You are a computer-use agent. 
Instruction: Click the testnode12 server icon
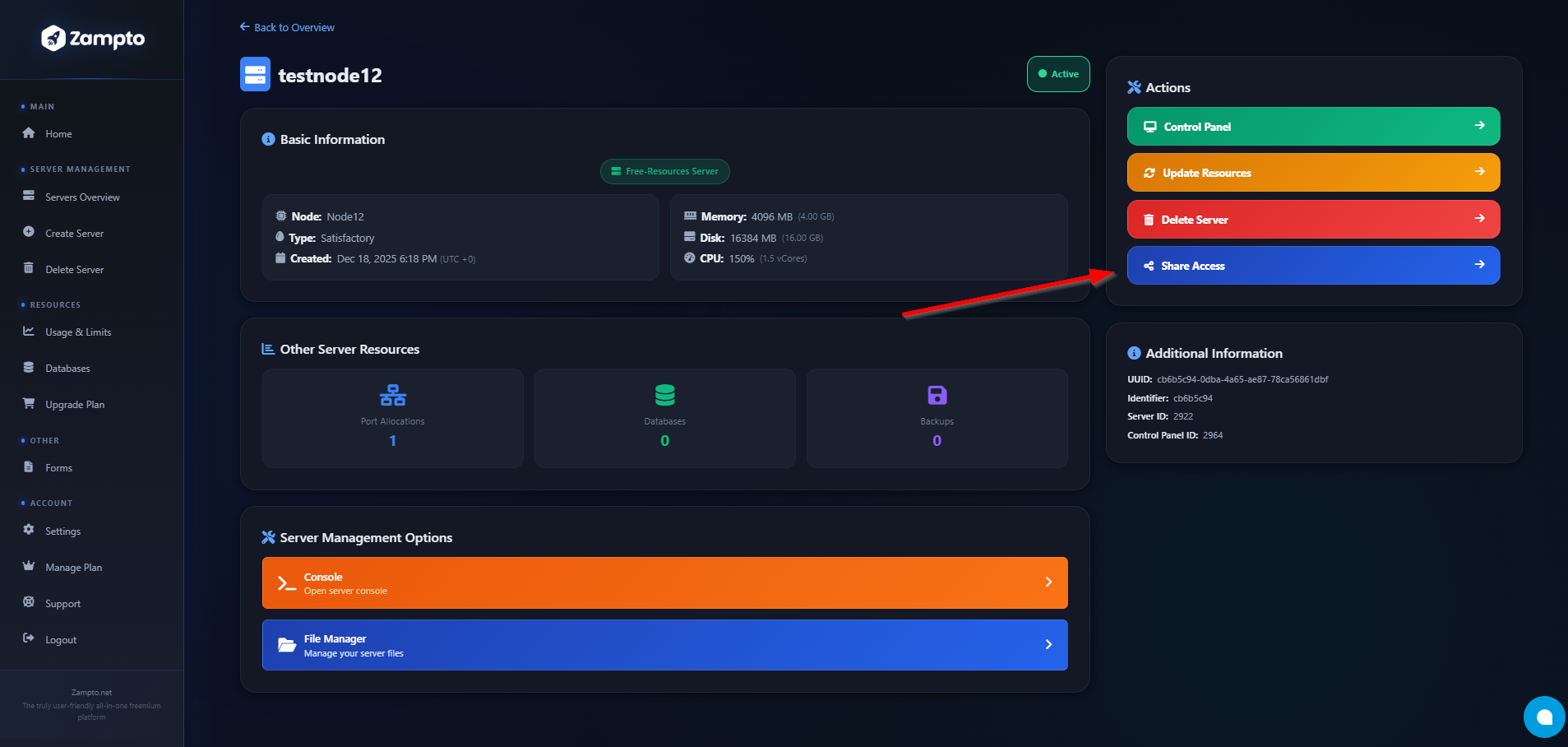tap(255, 74)
